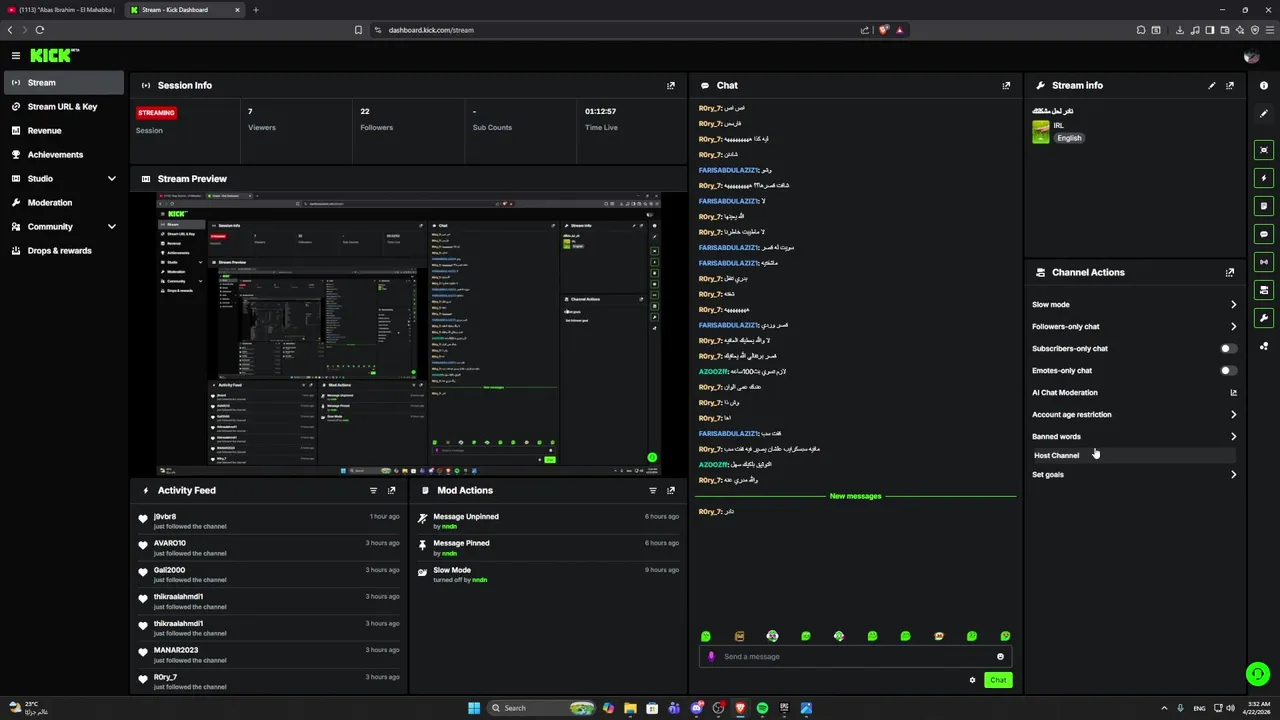Click the Windows taskbar Search box

pyautogui.click(x=541, y=708)
